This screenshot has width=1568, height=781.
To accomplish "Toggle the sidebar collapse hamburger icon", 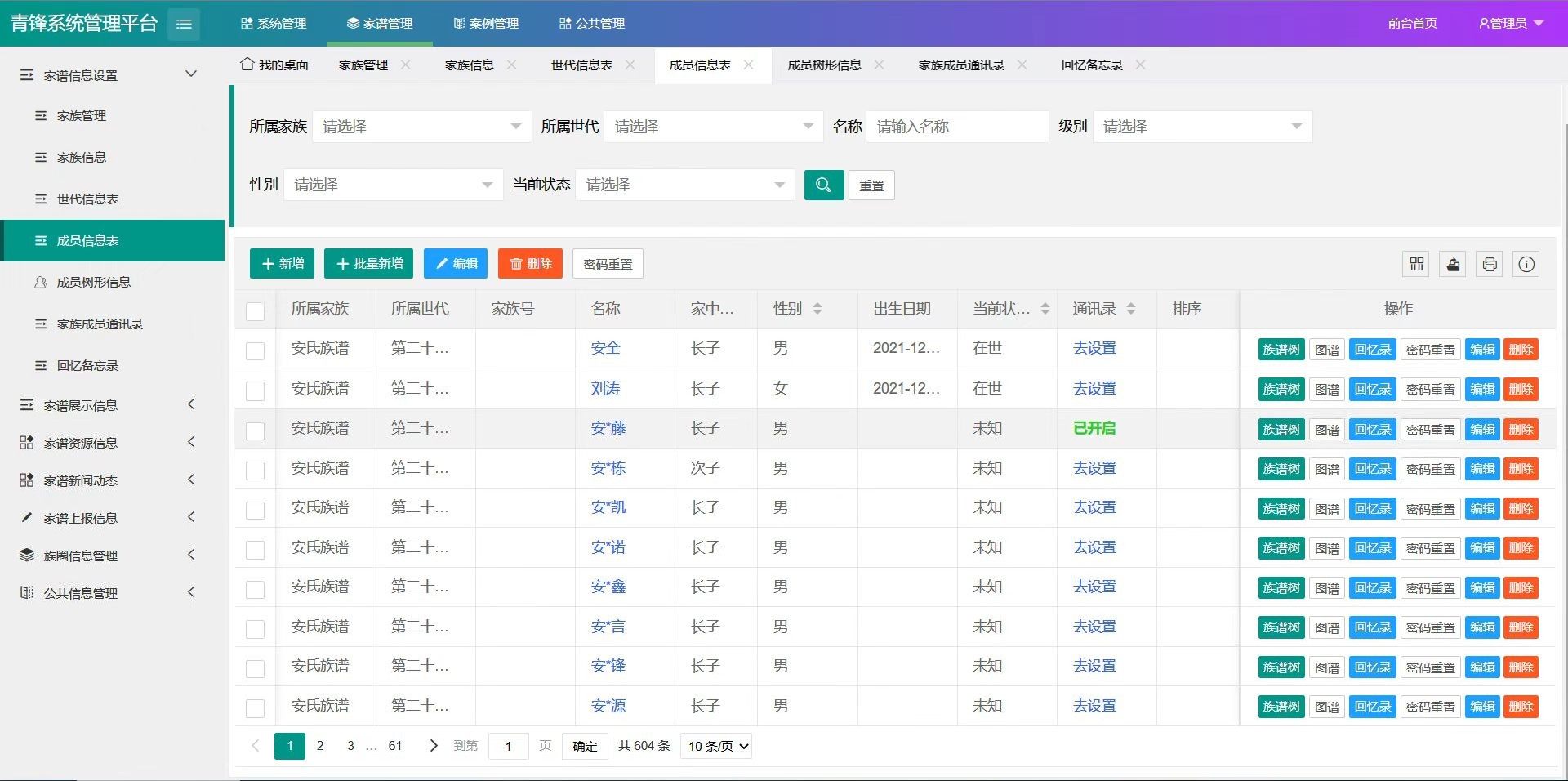I will tap(184, 24).
